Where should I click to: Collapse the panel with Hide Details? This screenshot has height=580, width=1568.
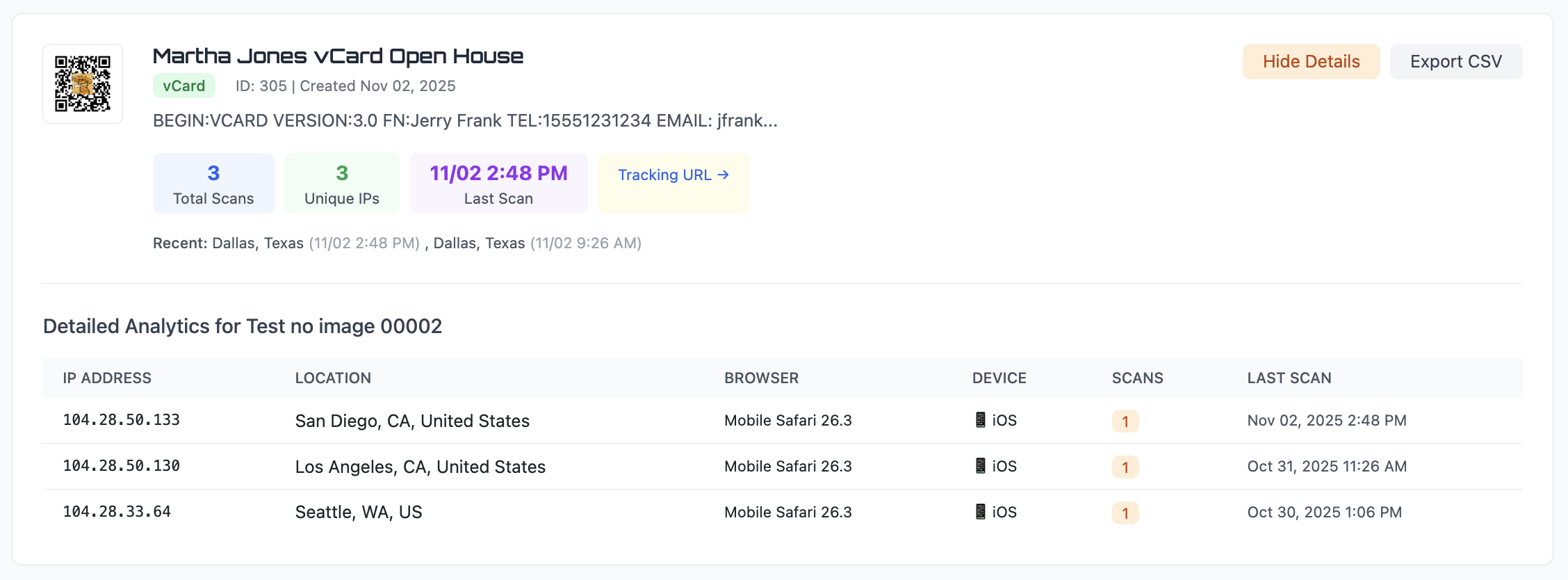coord(1310,62)
